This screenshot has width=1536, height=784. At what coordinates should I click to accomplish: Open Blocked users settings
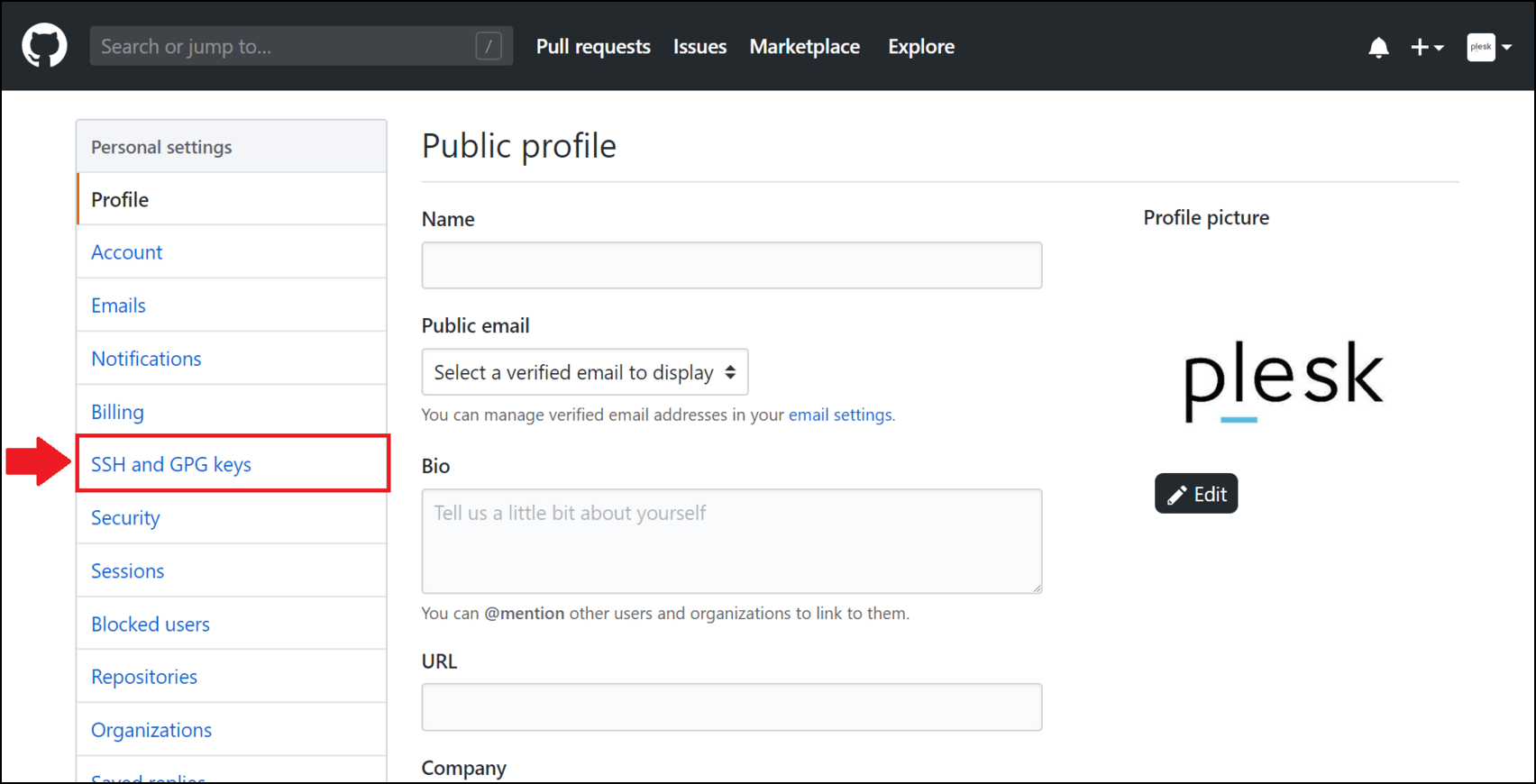tap(233, 624)
